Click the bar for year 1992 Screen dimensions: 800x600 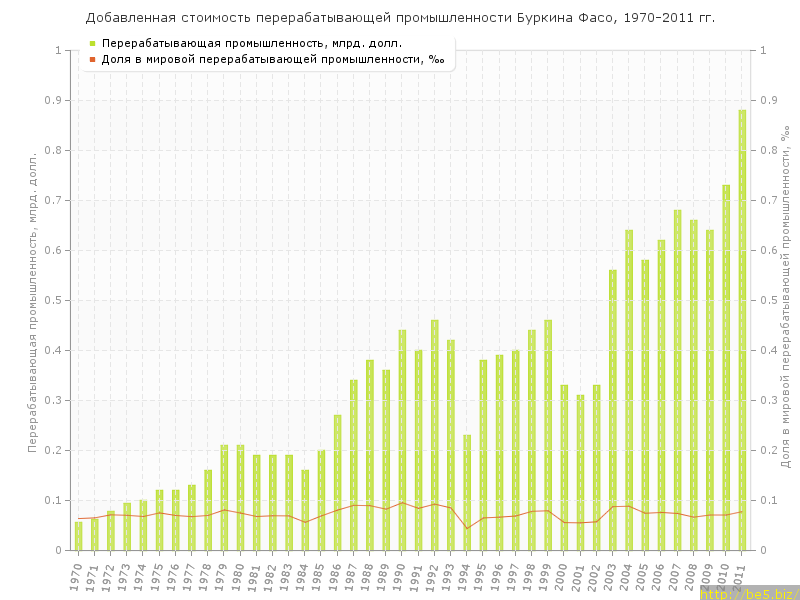(x=435, y=435)
